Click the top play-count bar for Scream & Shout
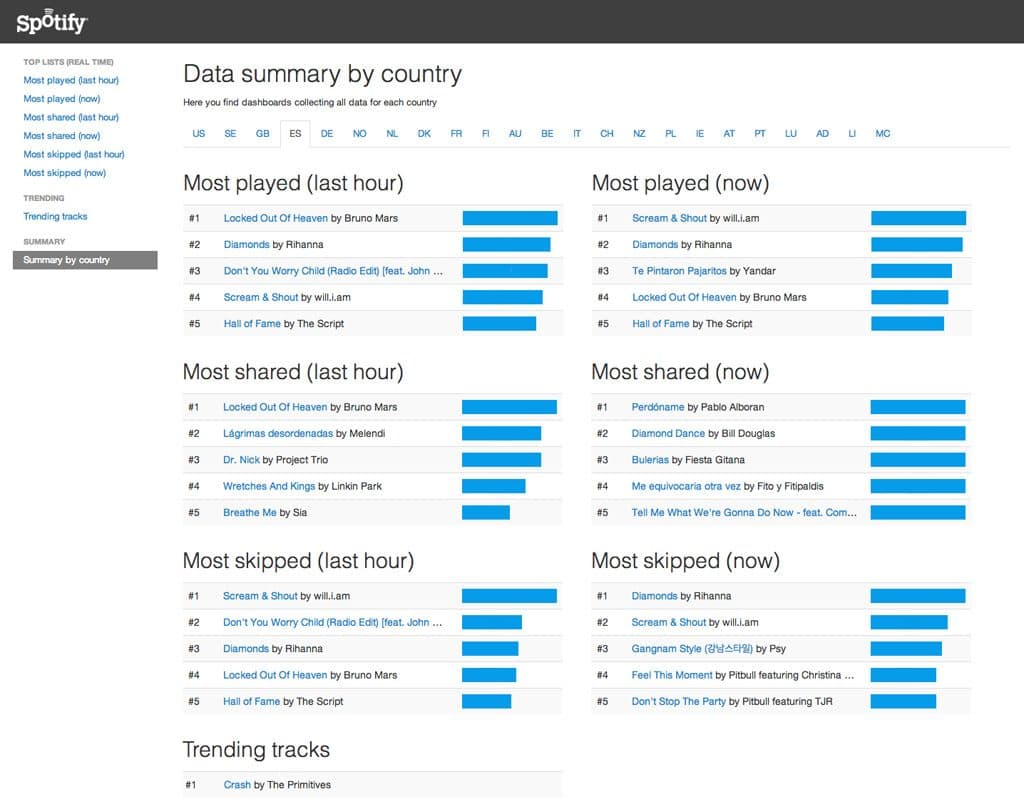The height and width of the screenshot is (809, 1024). click(x=918, y=217)
